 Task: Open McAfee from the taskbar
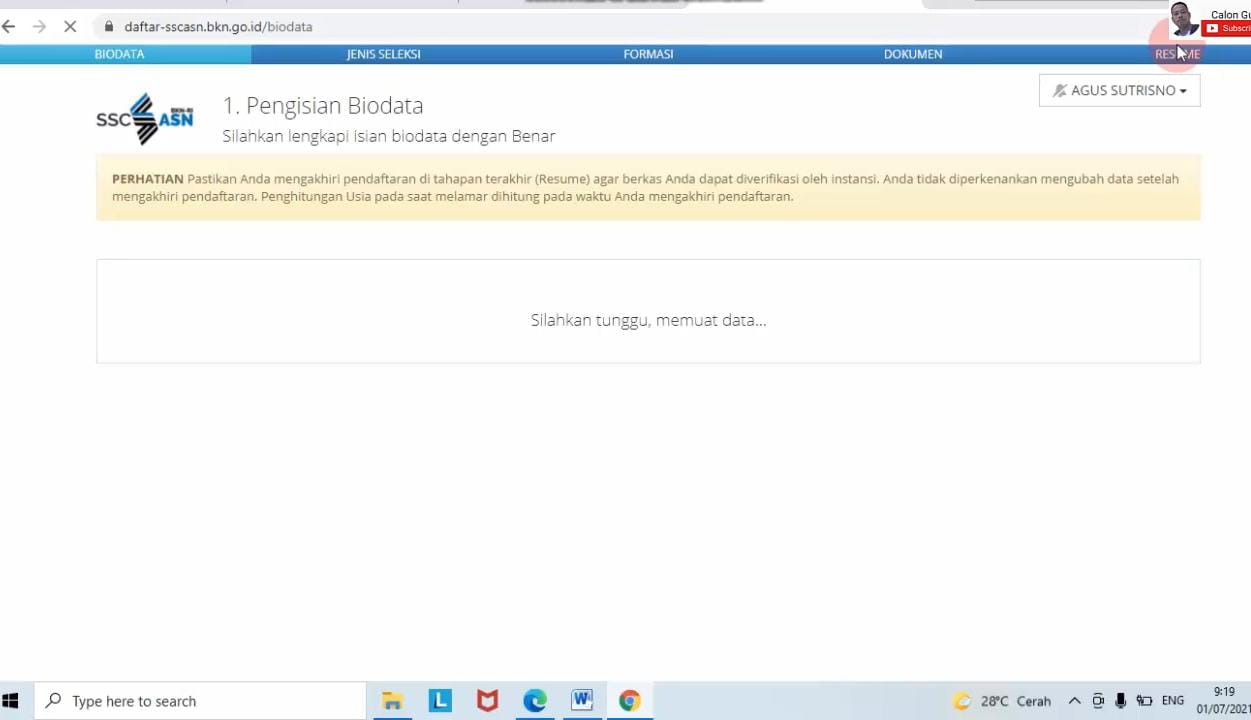tap(487, 700)
